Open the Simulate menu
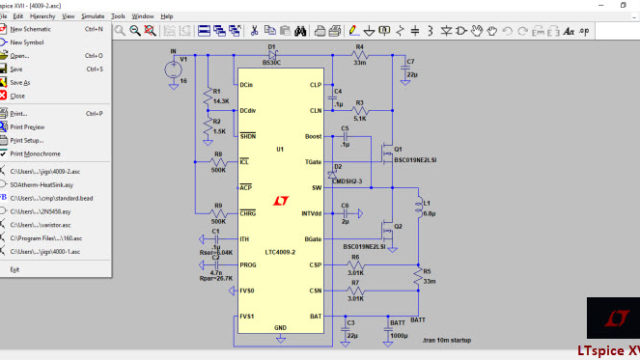The image size is (640, 360). [x=93, y=16]
